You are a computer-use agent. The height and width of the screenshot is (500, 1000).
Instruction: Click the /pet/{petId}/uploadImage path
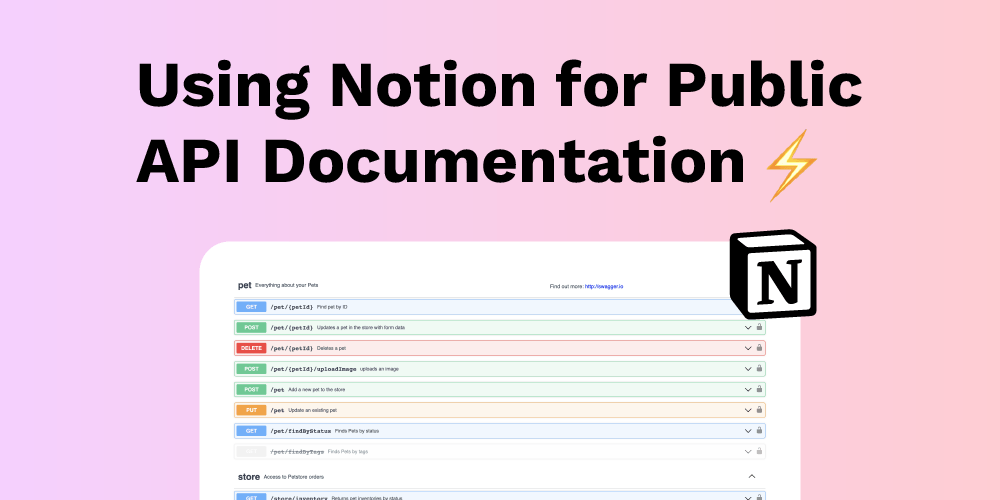(x=313, y=369)
